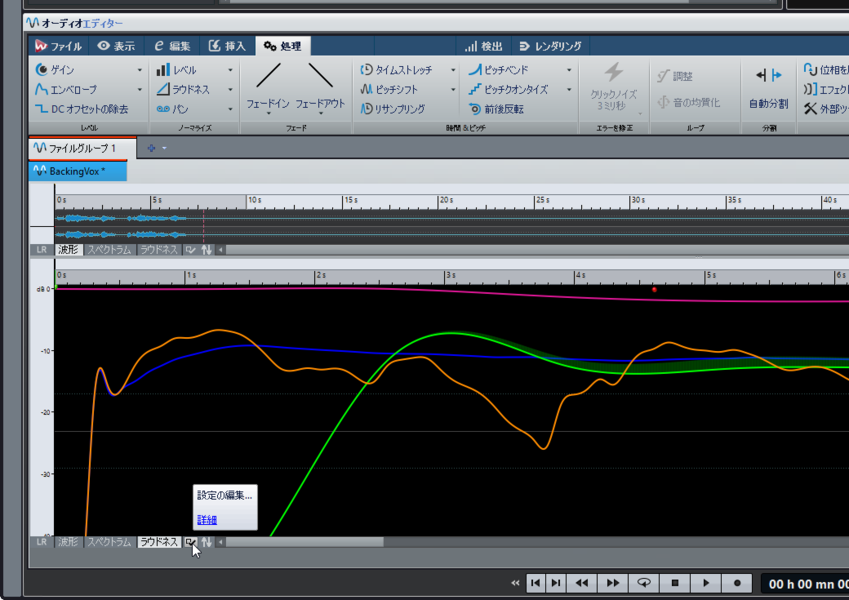Click the overview display settings checkmark icon

pyautogui.click(x=190, y=250)
